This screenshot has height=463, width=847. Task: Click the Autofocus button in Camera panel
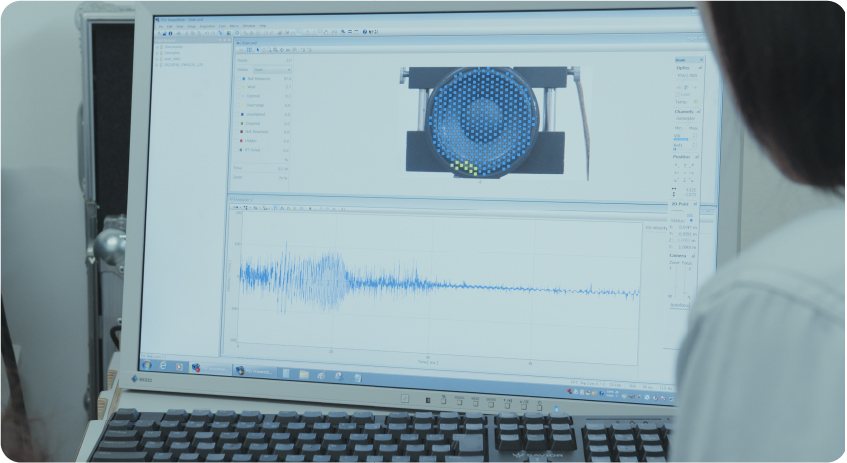tap(680, 304)
